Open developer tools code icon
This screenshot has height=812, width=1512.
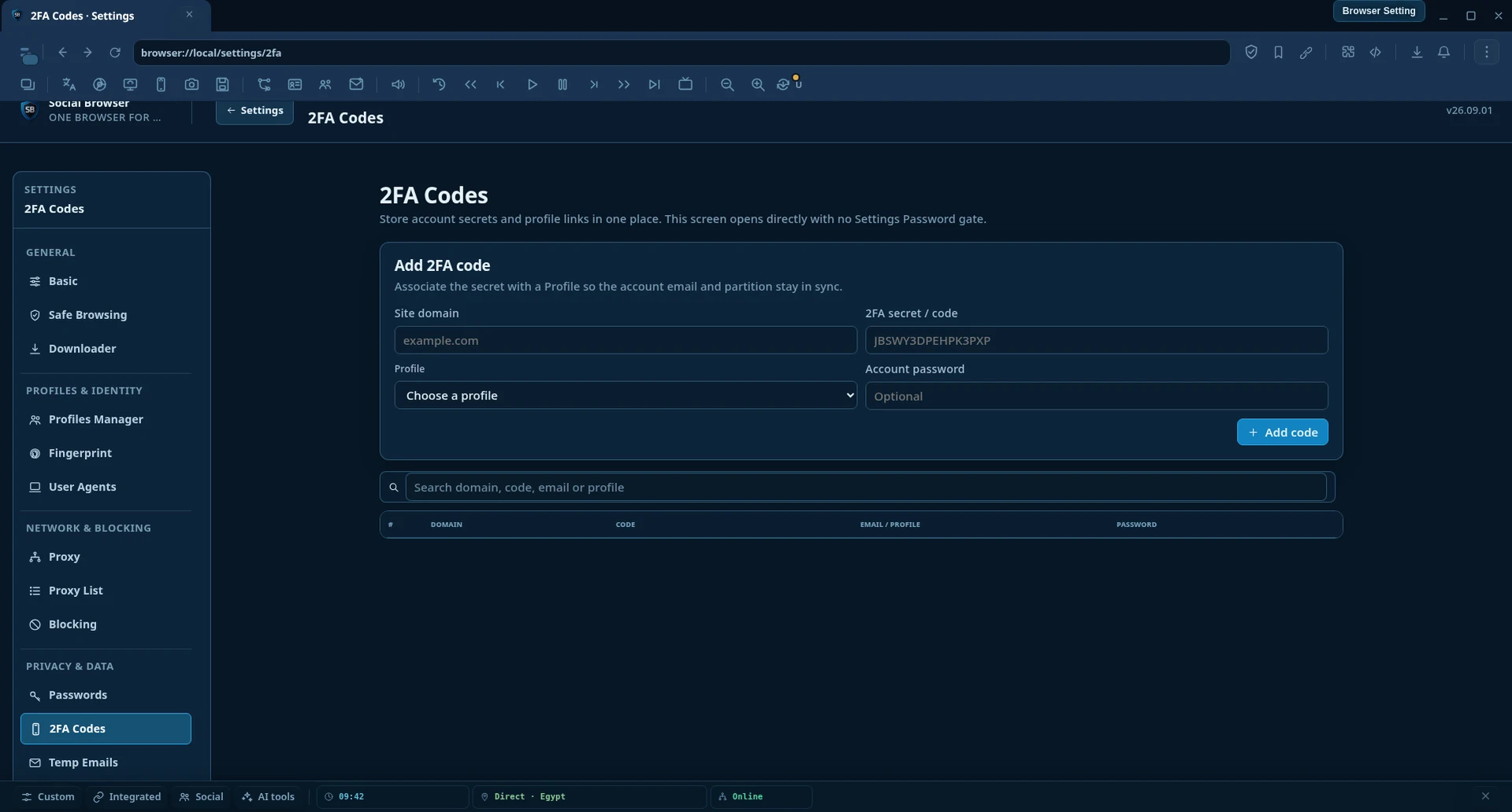pos(1376,52)
